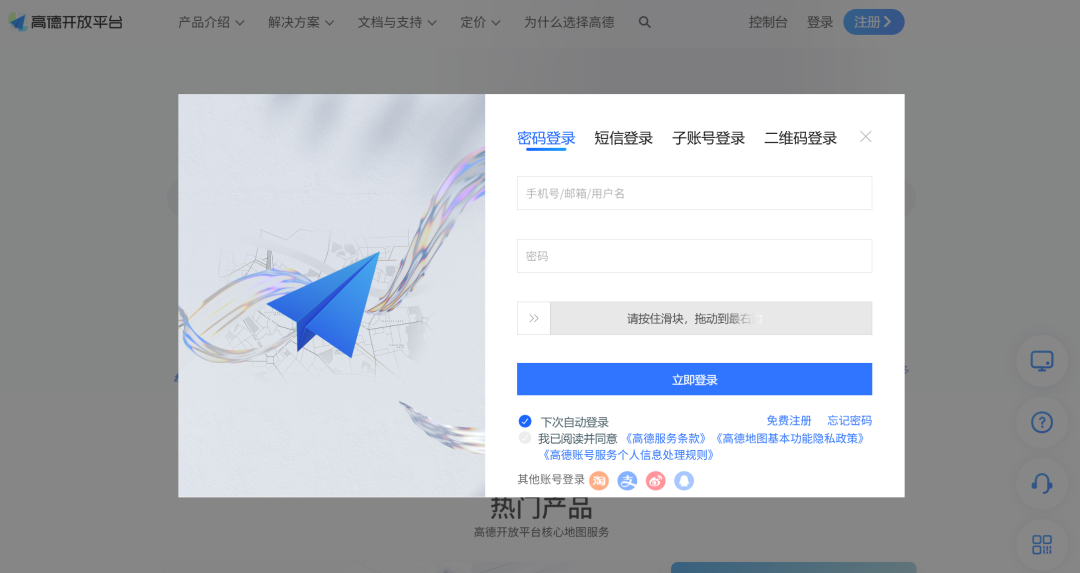Expand the 解决方案 menu
This screenshot has width=1080, height=573.
pyautogui.click(x=301, y=22)
